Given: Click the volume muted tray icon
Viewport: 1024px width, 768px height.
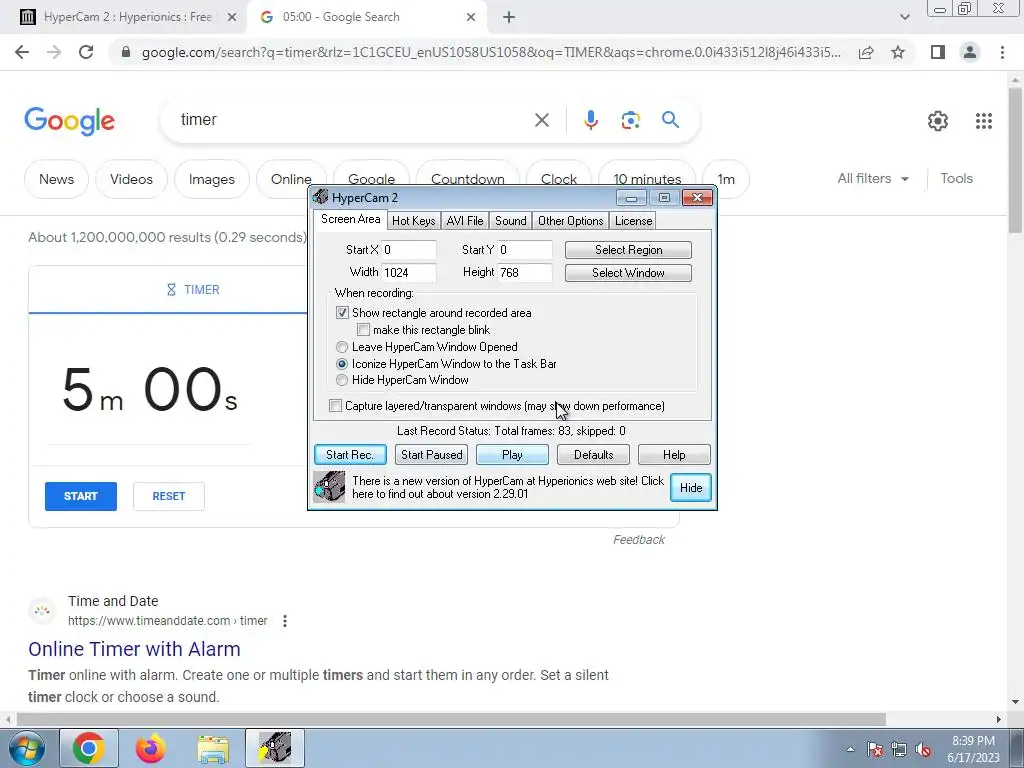Looking at the screenshot, I should [923, 749].
